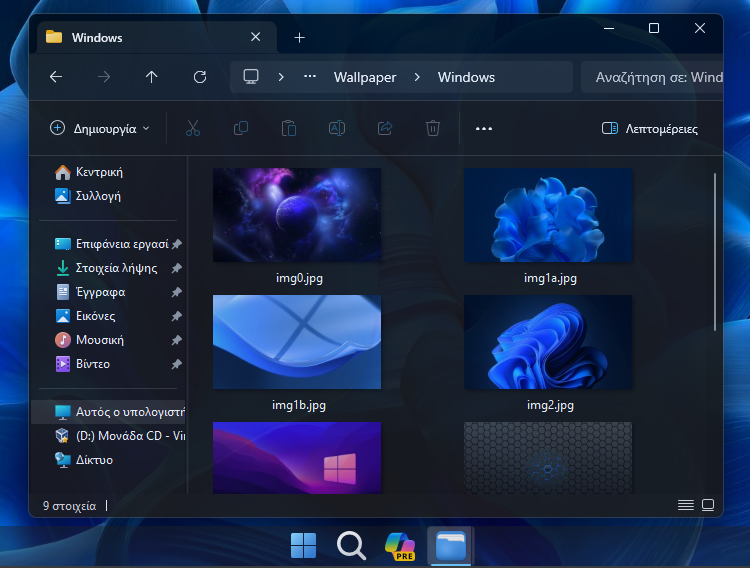Switch to large thumbnails view in status bar
Screen dimensions: 750x568
click(x=708, y=505)
